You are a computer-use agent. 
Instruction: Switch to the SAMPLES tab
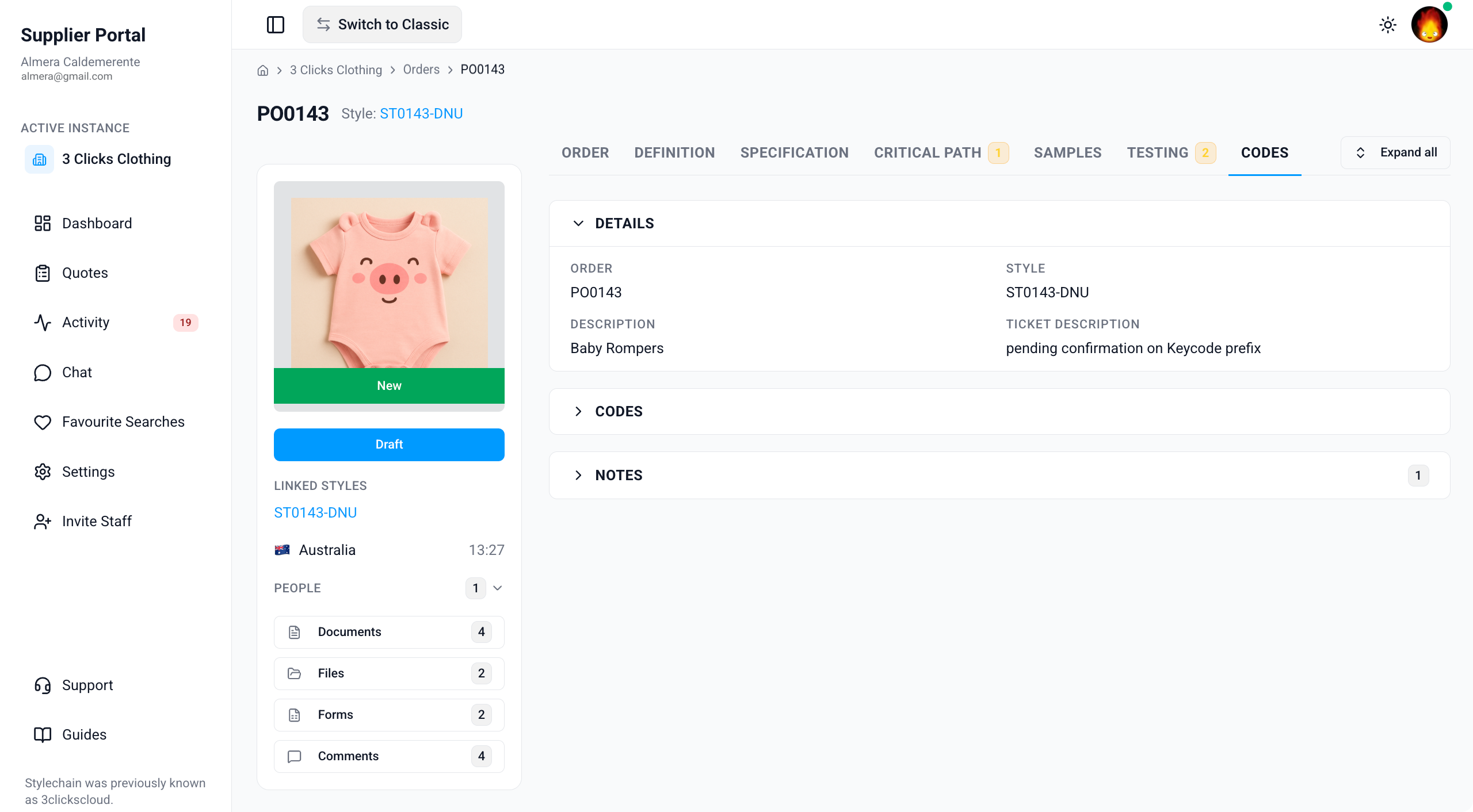click(x=1067, y=152)
